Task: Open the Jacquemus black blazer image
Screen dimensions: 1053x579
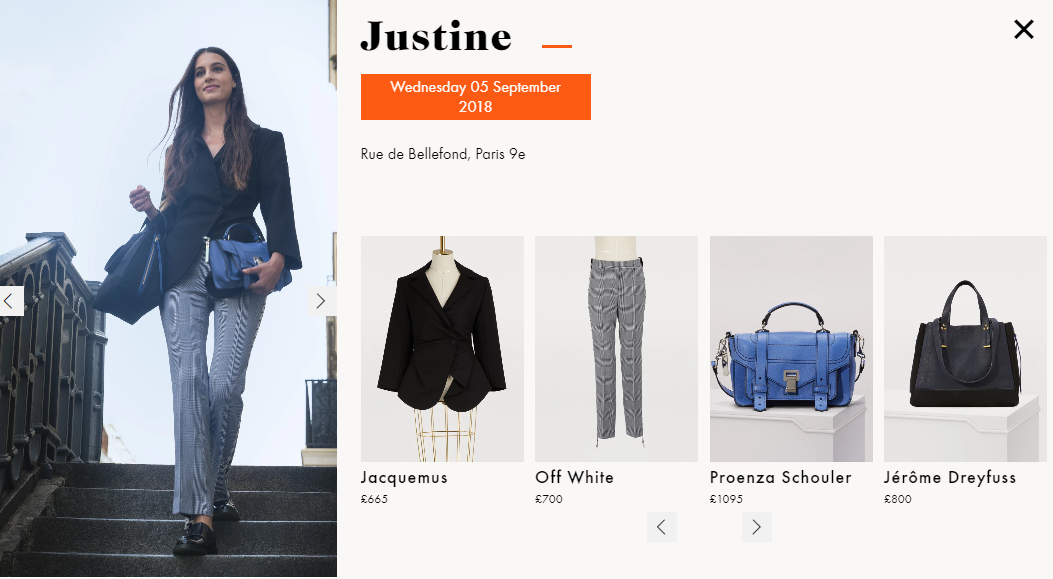Action: [x=442, y=349]
